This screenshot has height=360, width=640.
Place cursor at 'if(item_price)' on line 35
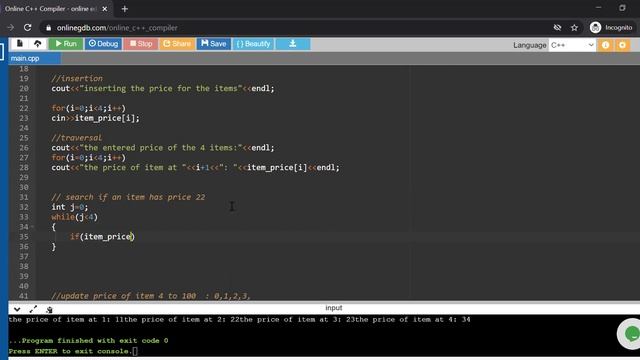tap(102, 237)
